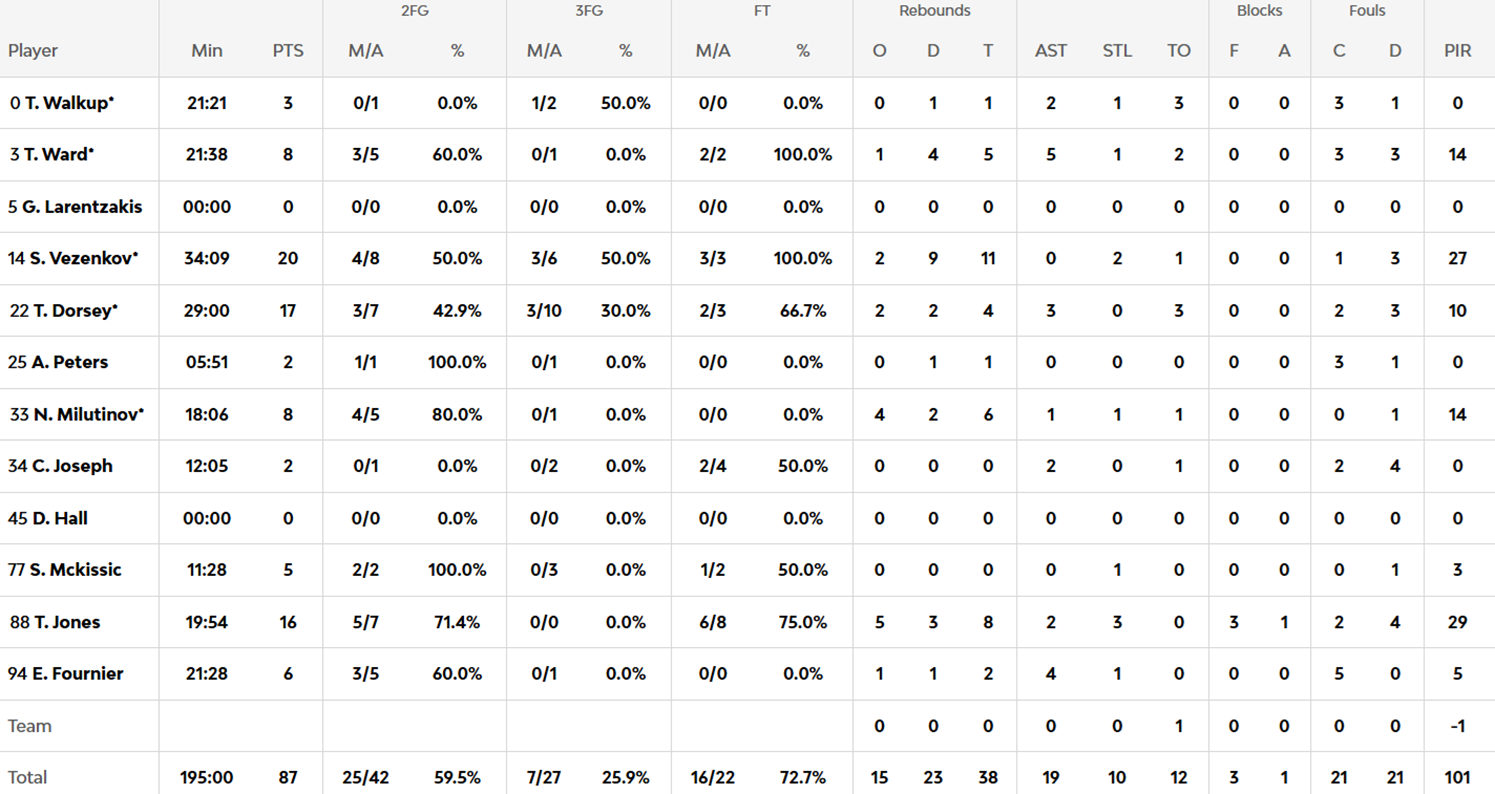The height and width of the screenshot is (794, 1495).
Task: Click the Player column header
Action: coord(33,50)
